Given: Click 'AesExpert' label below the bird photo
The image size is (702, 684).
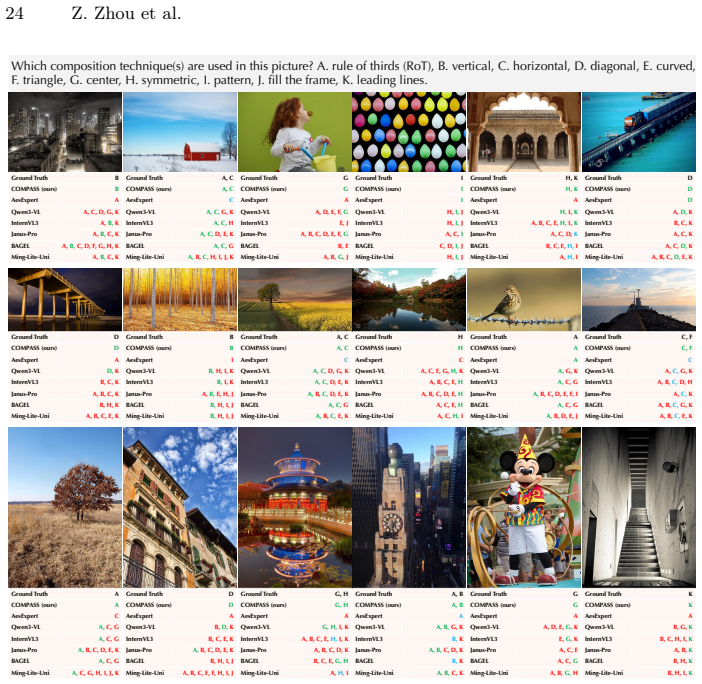Looking at the screenshot, I should [484, 360].
